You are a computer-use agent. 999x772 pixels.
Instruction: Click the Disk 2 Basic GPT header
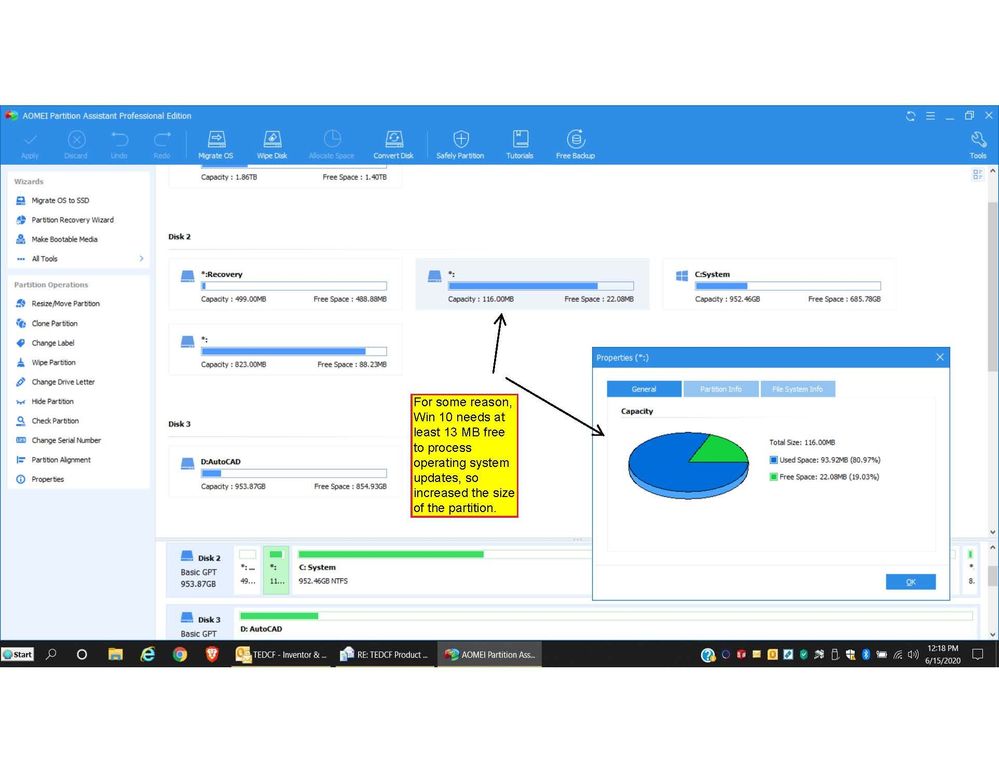[x=199, y=570]
